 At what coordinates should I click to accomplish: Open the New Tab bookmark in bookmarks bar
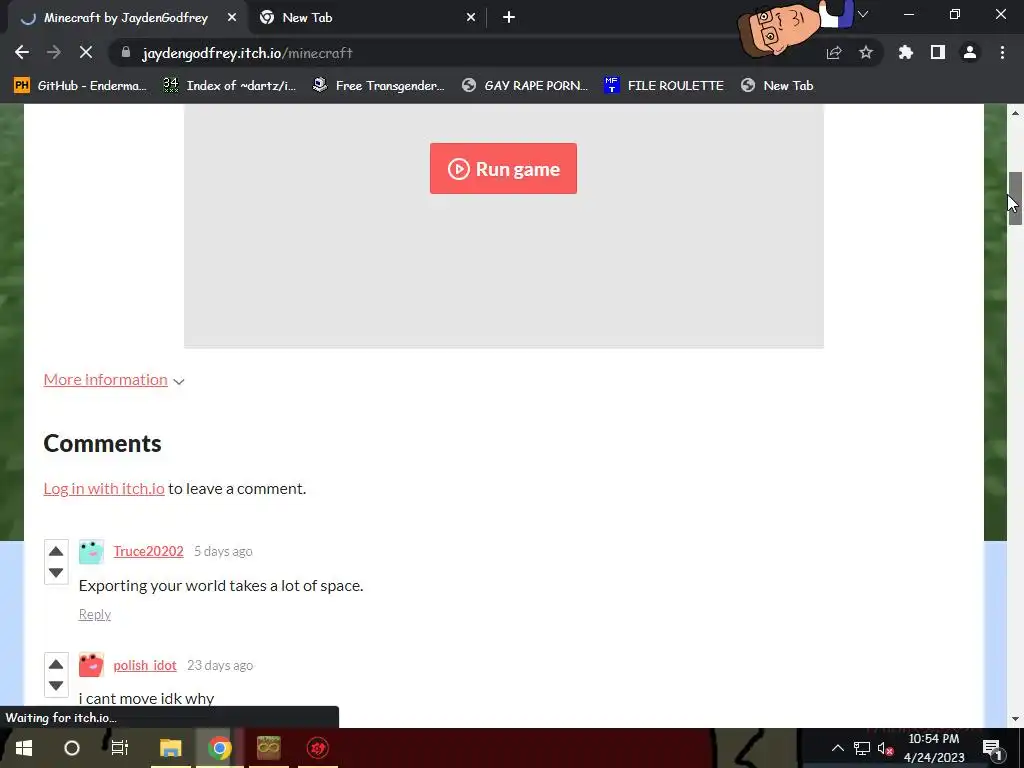(x=777, y=86)
